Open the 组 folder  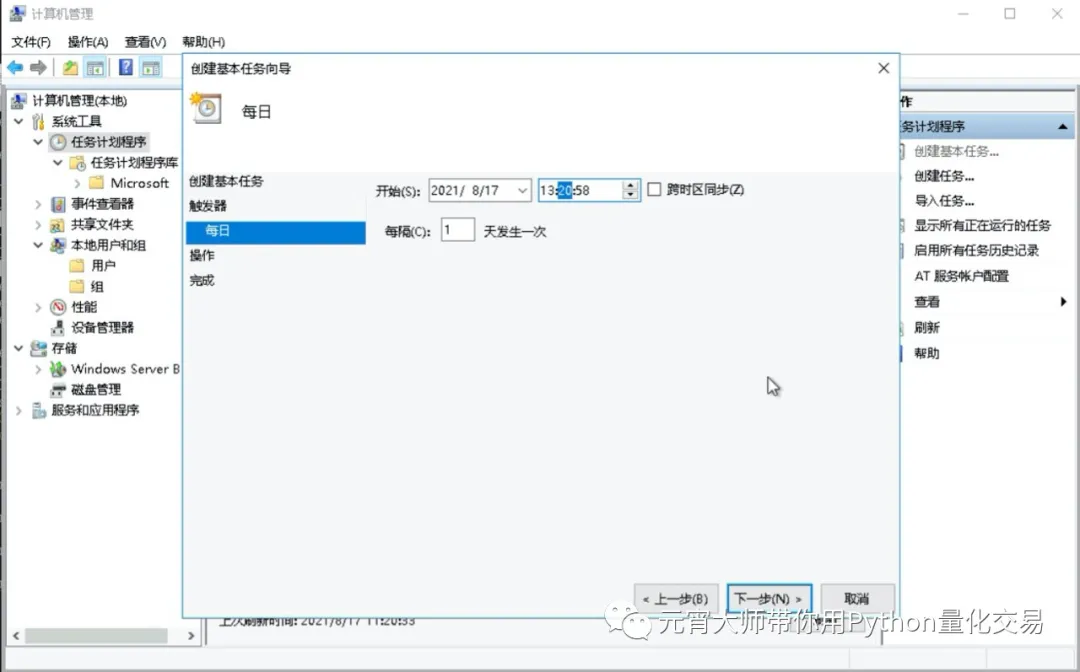click(x=97, y=286)
